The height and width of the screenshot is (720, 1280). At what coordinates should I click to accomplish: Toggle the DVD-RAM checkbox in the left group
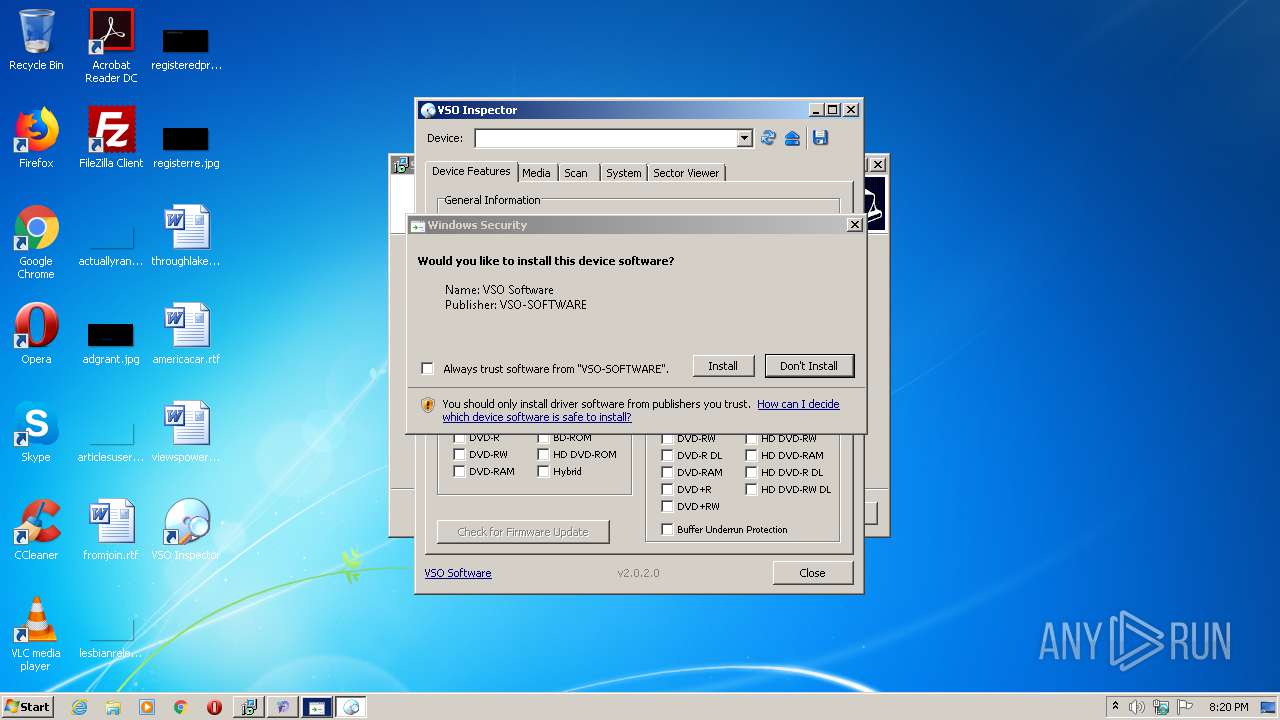click(460, 471)
